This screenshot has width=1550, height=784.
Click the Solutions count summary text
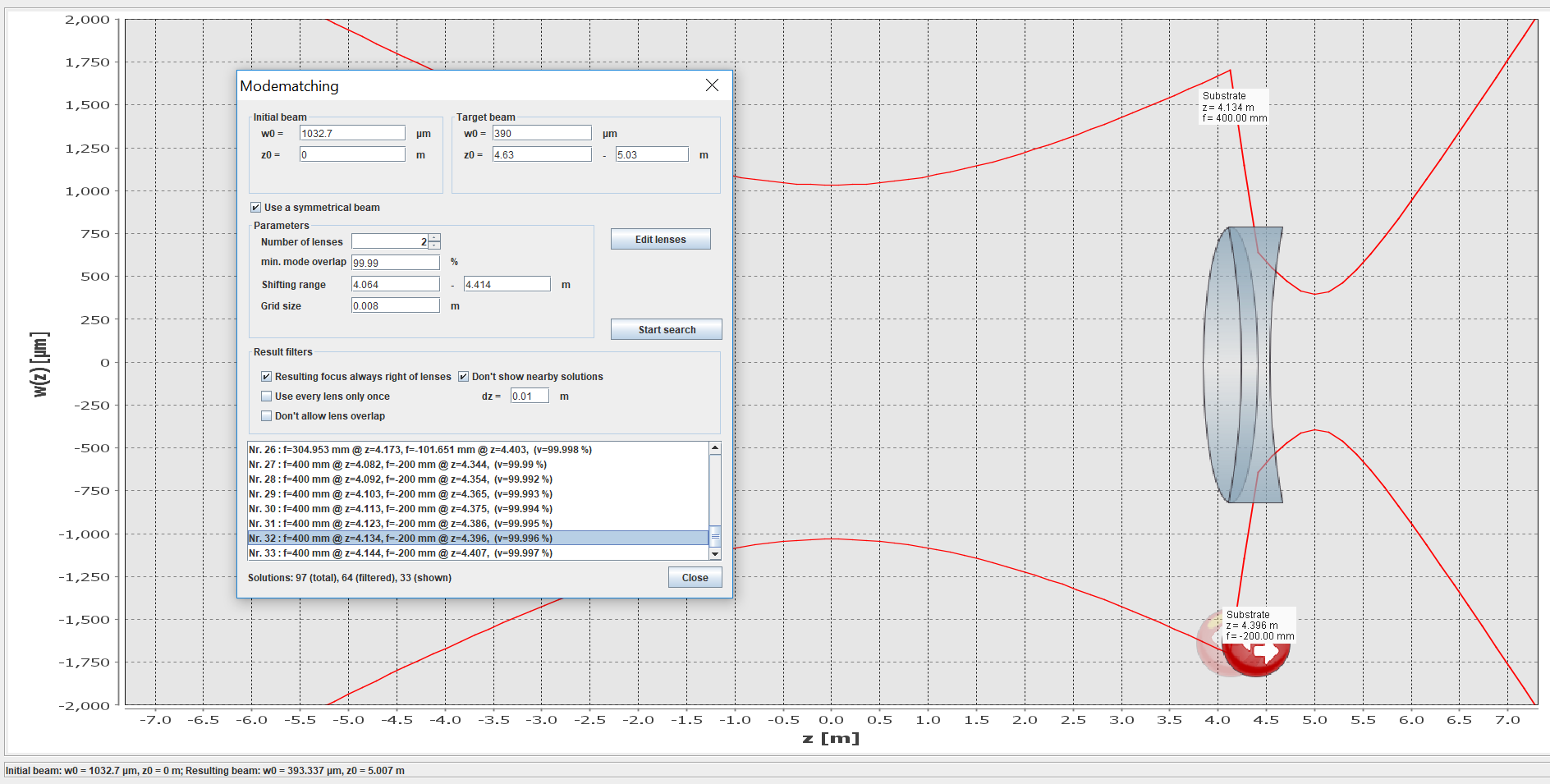pos(350,578)
